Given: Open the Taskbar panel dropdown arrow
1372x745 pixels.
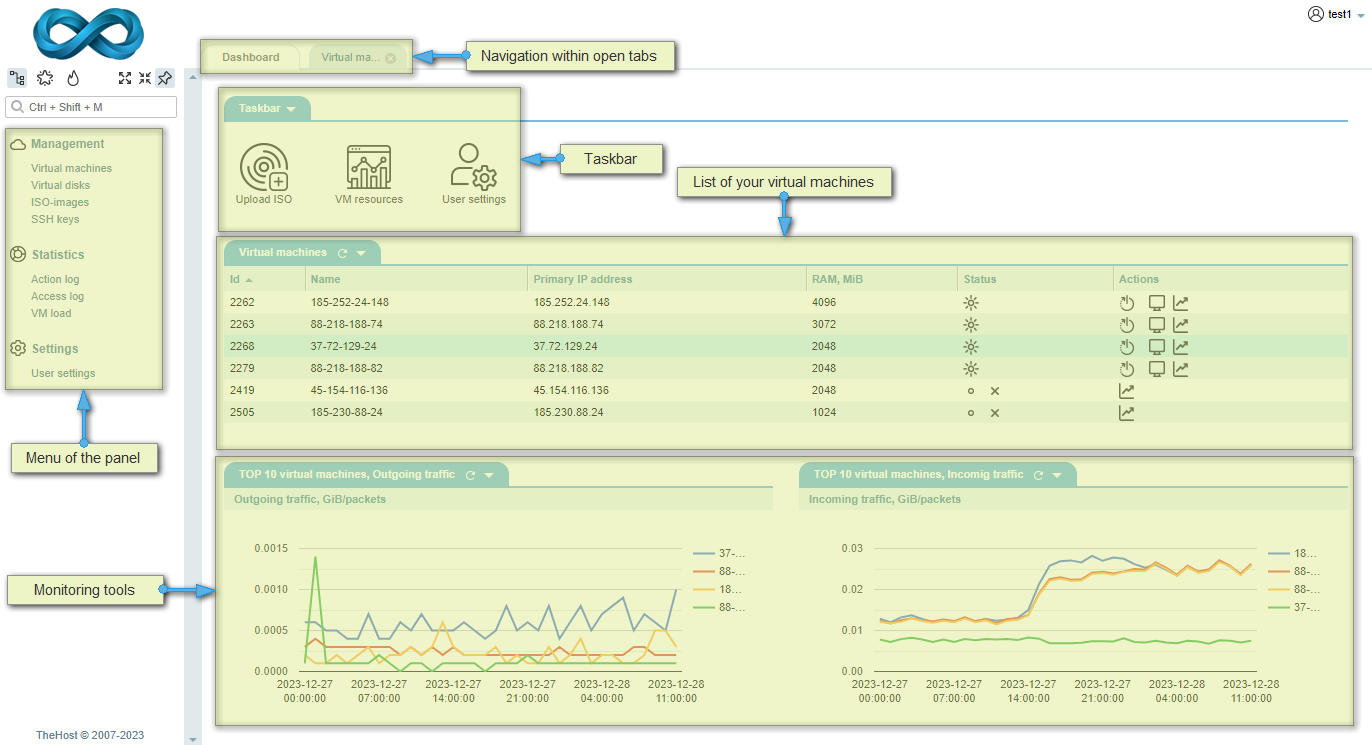Looking at the screenshot, I should (291, 108).
